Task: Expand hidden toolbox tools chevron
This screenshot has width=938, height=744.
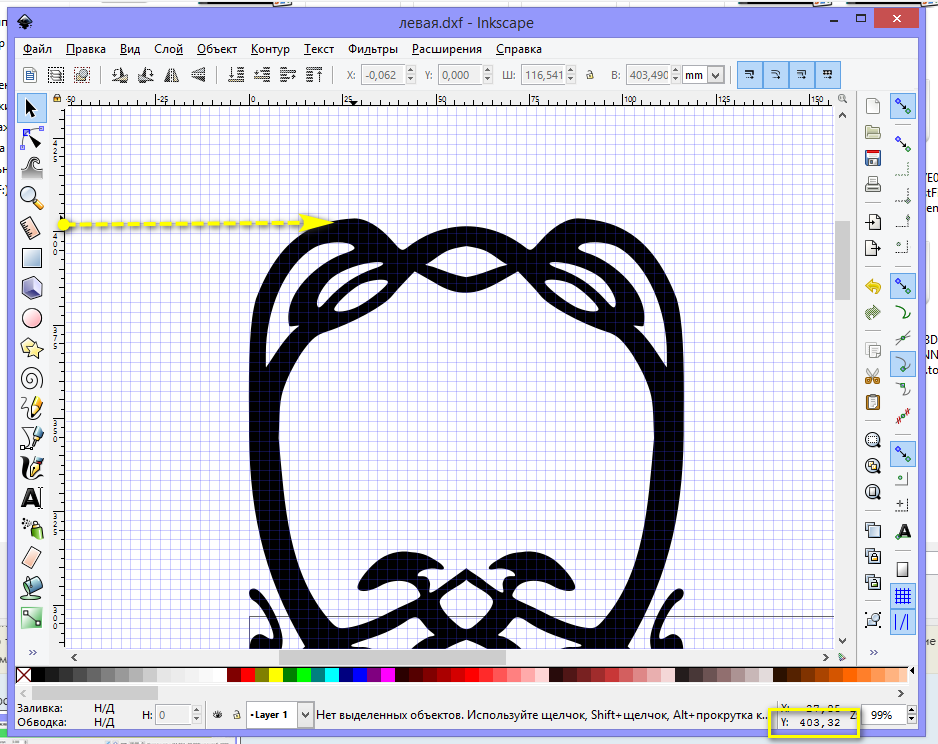Action: click(x=32, y=652)
